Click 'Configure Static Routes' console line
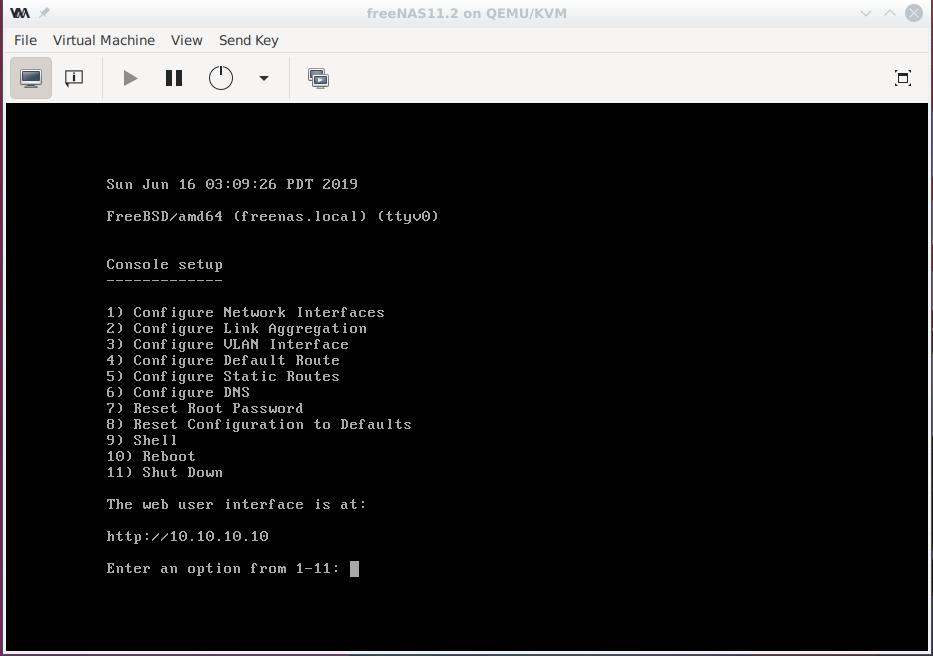Image resolution: width=933 pixels, height=656 pixels. click(223, 377)
